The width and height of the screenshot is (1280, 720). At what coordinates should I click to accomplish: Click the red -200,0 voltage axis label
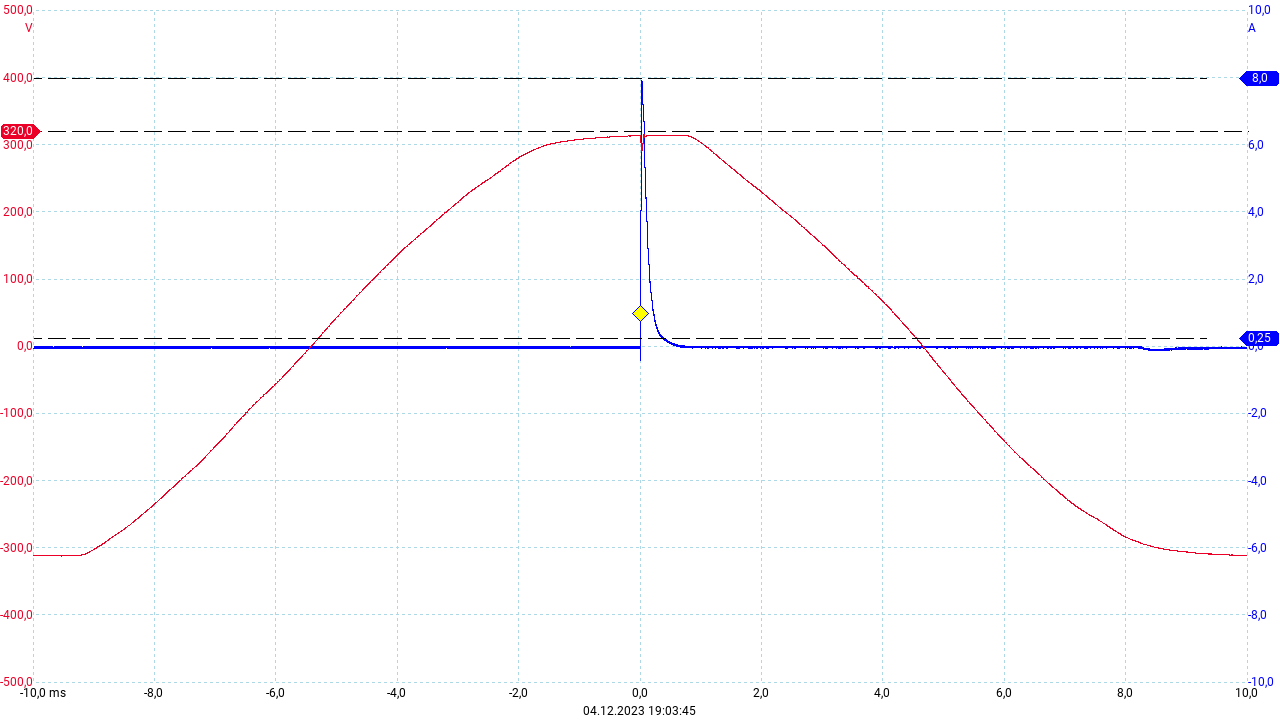[16, 481]
